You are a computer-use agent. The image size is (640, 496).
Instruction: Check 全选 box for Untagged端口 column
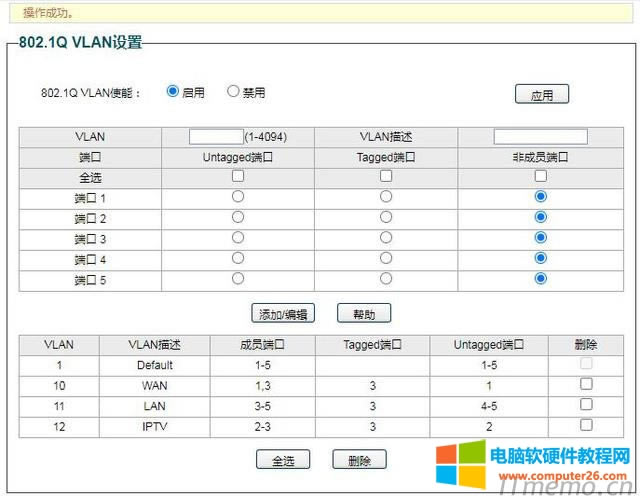(237, 176)
